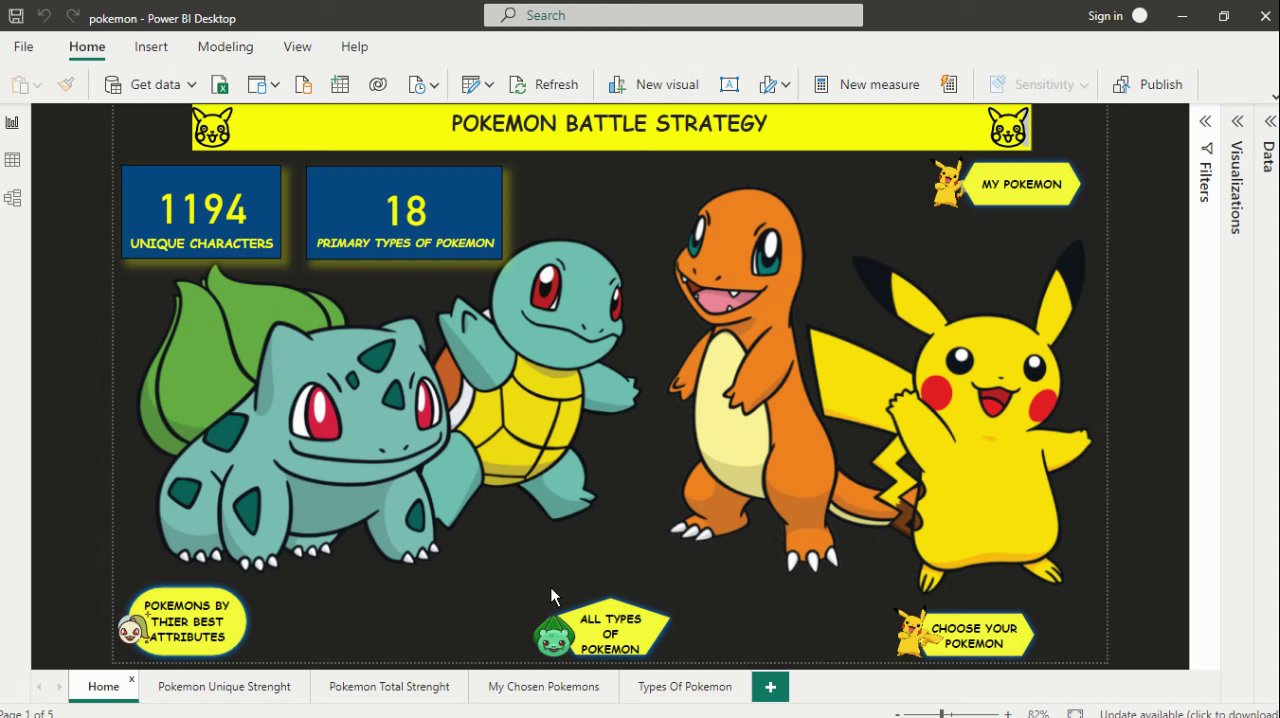Switch to Pokemon Total Strenght page
The width and height of the screenshot is (1280, 718).
coord(389,687)
